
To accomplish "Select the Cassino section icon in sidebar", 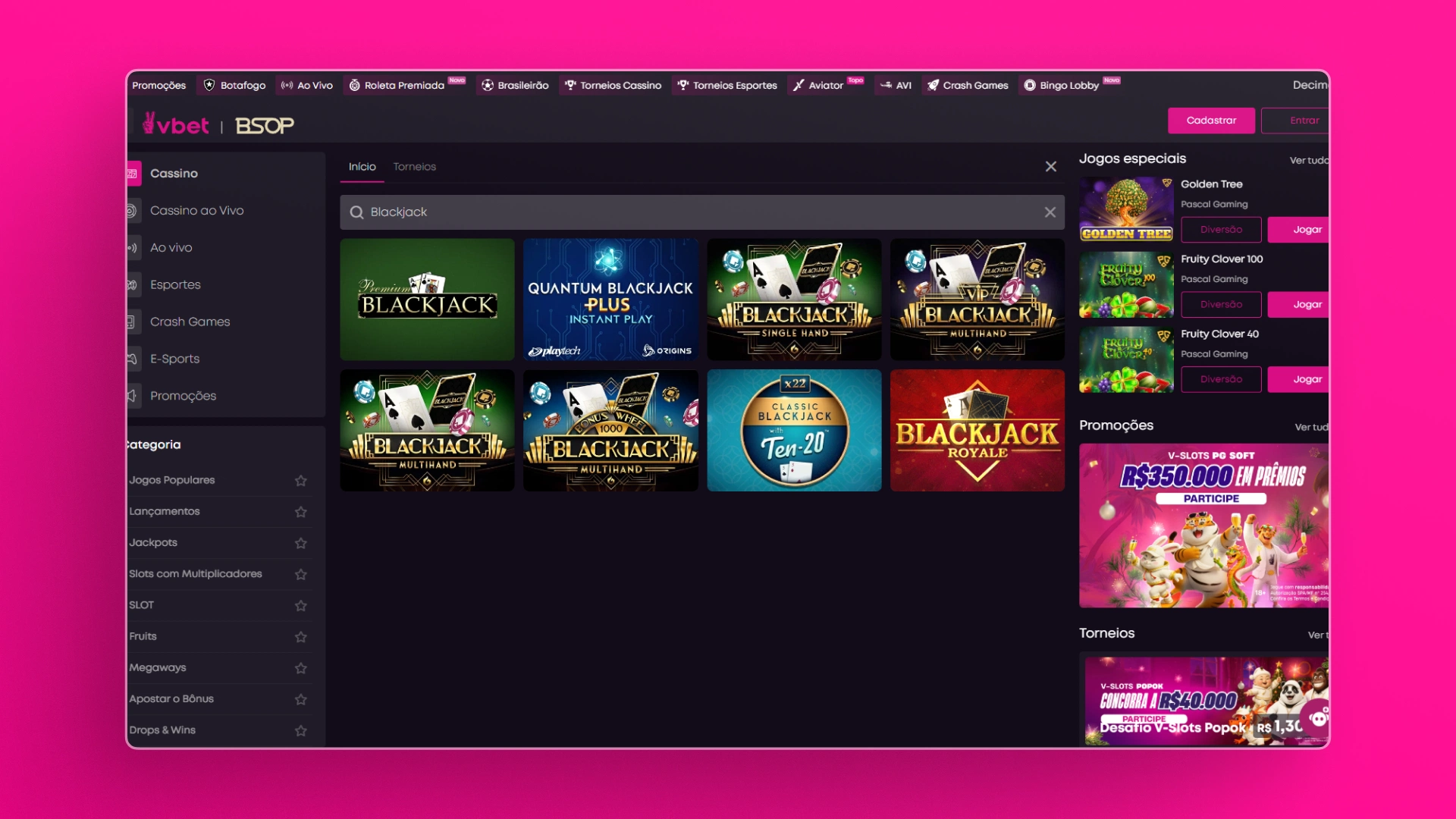I will coord(133,173).
